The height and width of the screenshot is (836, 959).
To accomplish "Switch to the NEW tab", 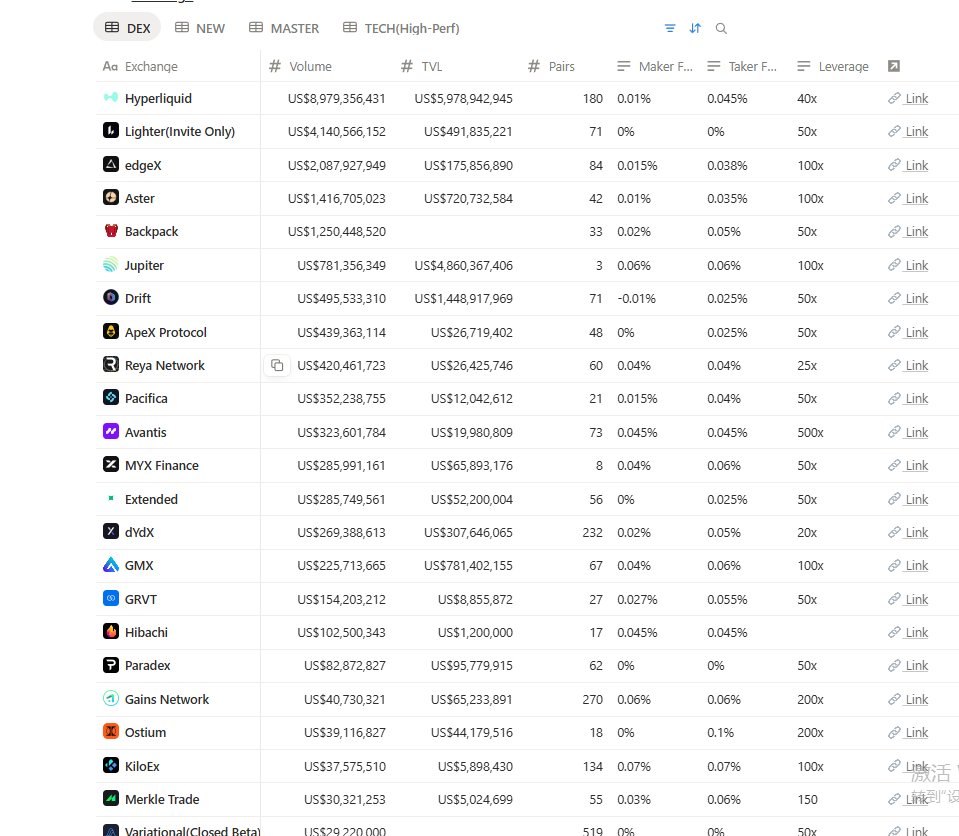I will point(200,28).
